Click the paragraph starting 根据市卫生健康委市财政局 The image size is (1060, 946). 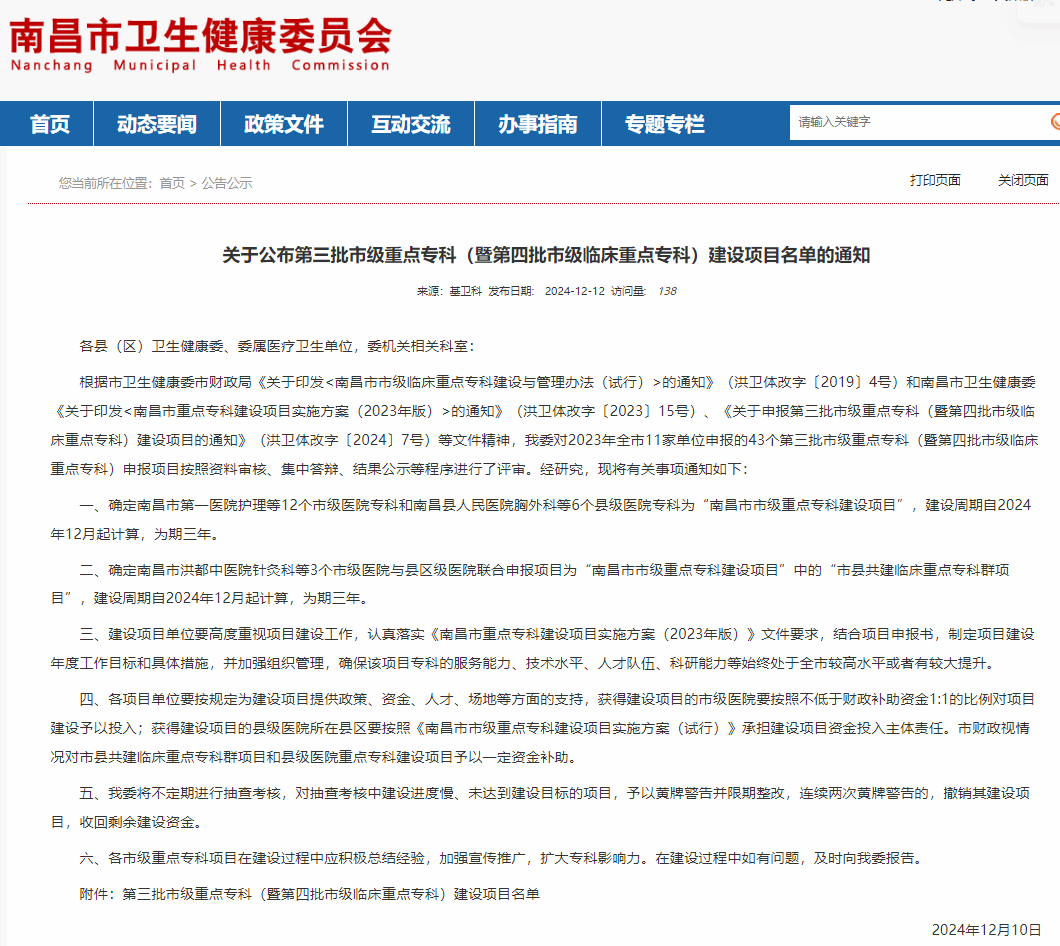544,425
